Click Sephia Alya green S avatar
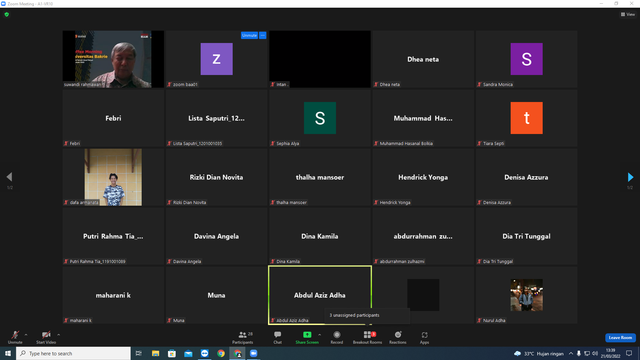Image resolution: width=640 pixels, height=360 pixels. pos(320,118)
